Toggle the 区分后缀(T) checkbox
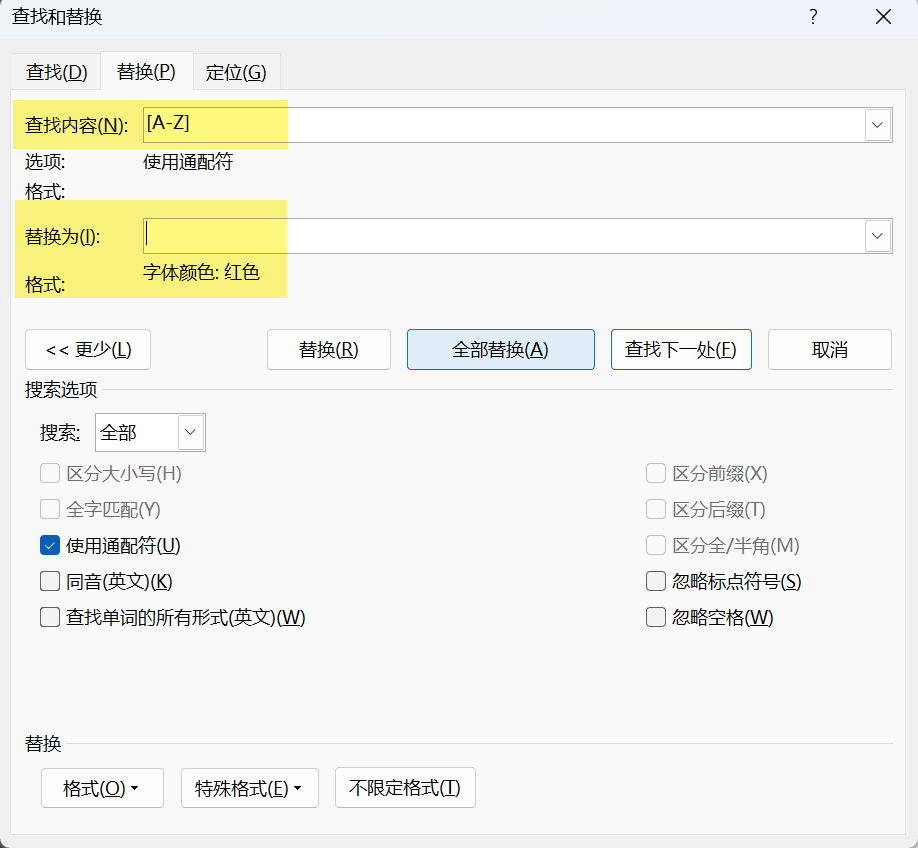The image size is (918, 848). click(x=656, y=510)
